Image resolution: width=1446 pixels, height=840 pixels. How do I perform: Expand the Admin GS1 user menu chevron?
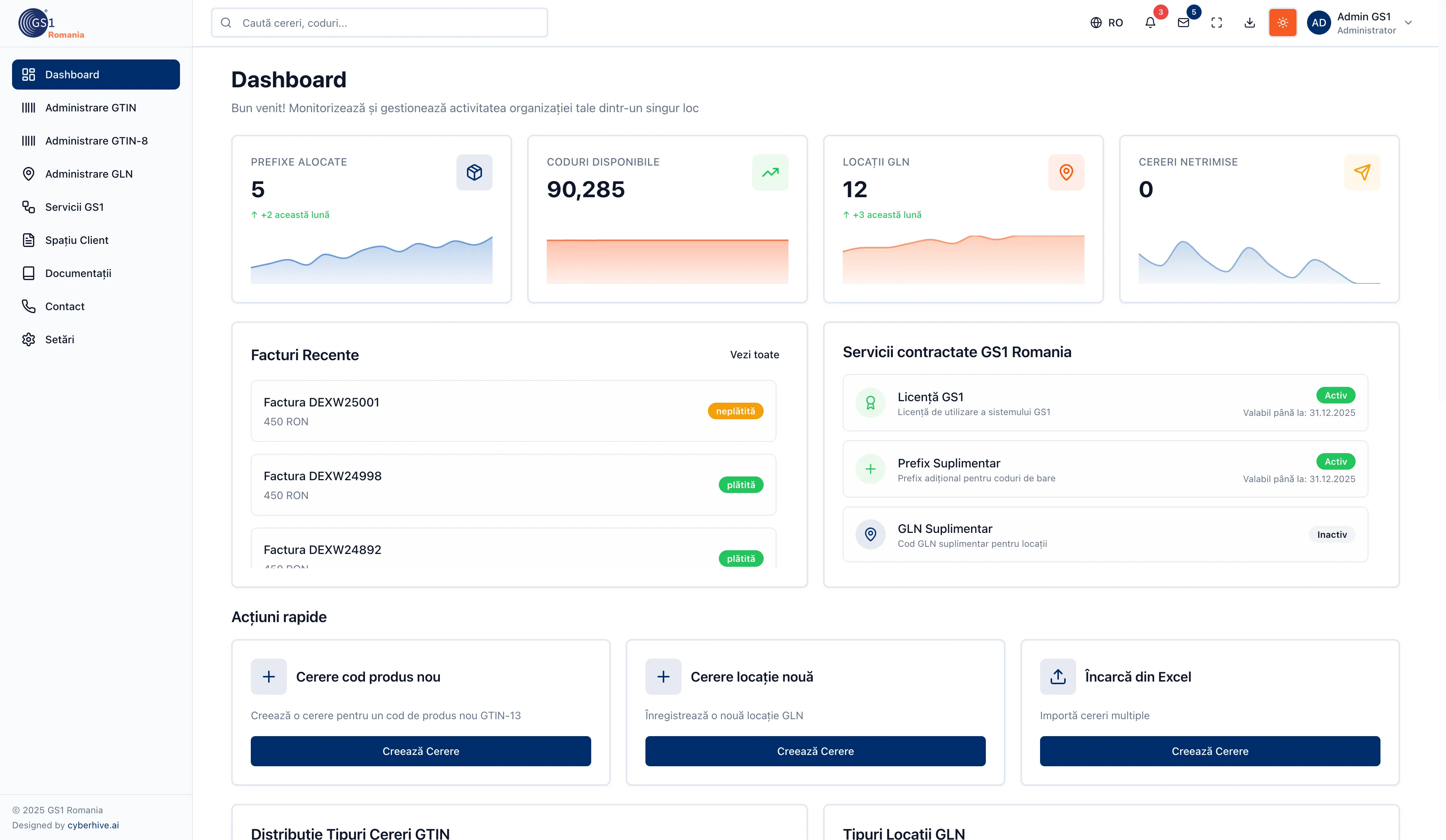pos(1408,23)
